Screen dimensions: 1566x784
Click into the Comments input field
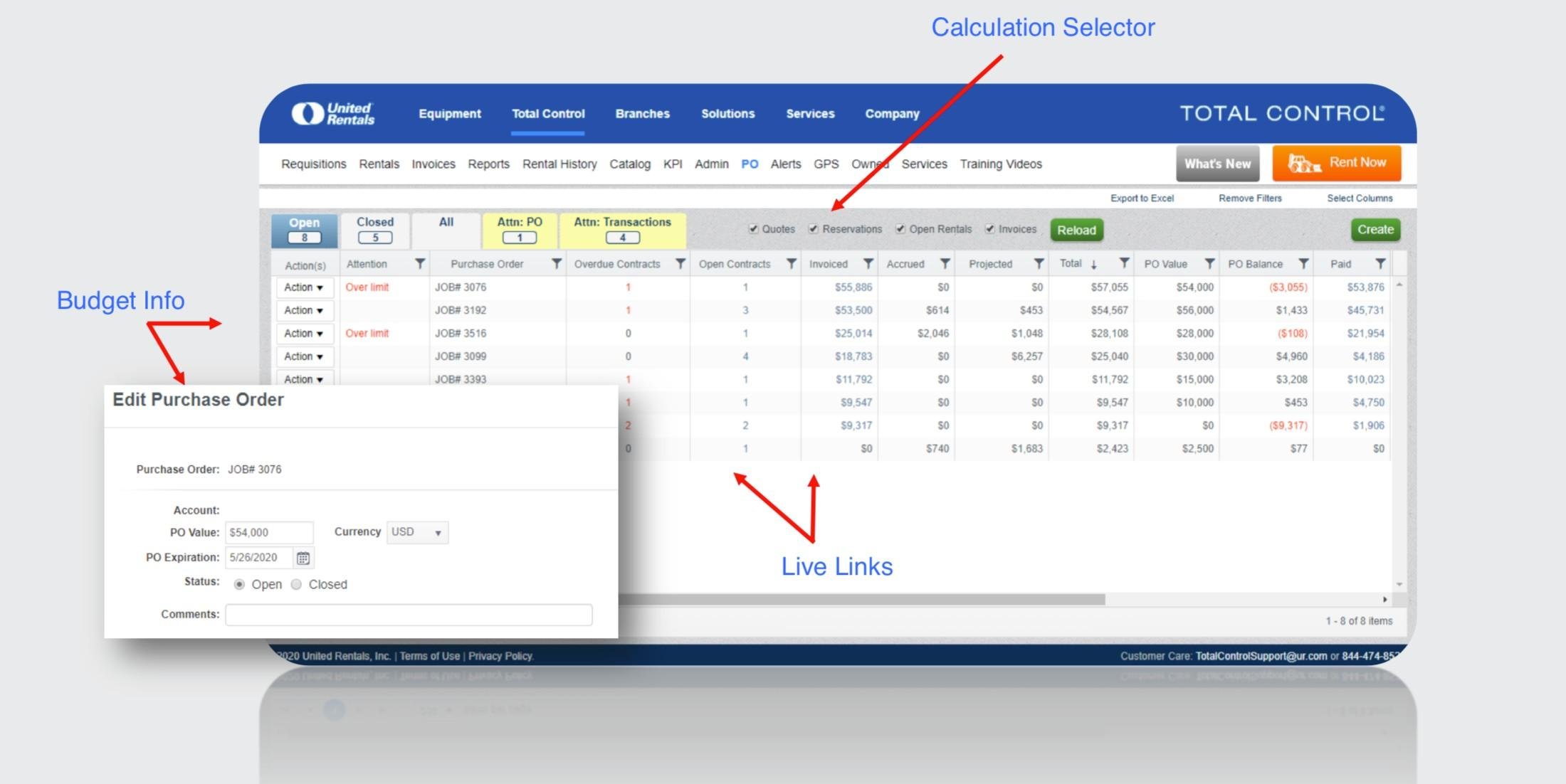click(x=409, y=615)
